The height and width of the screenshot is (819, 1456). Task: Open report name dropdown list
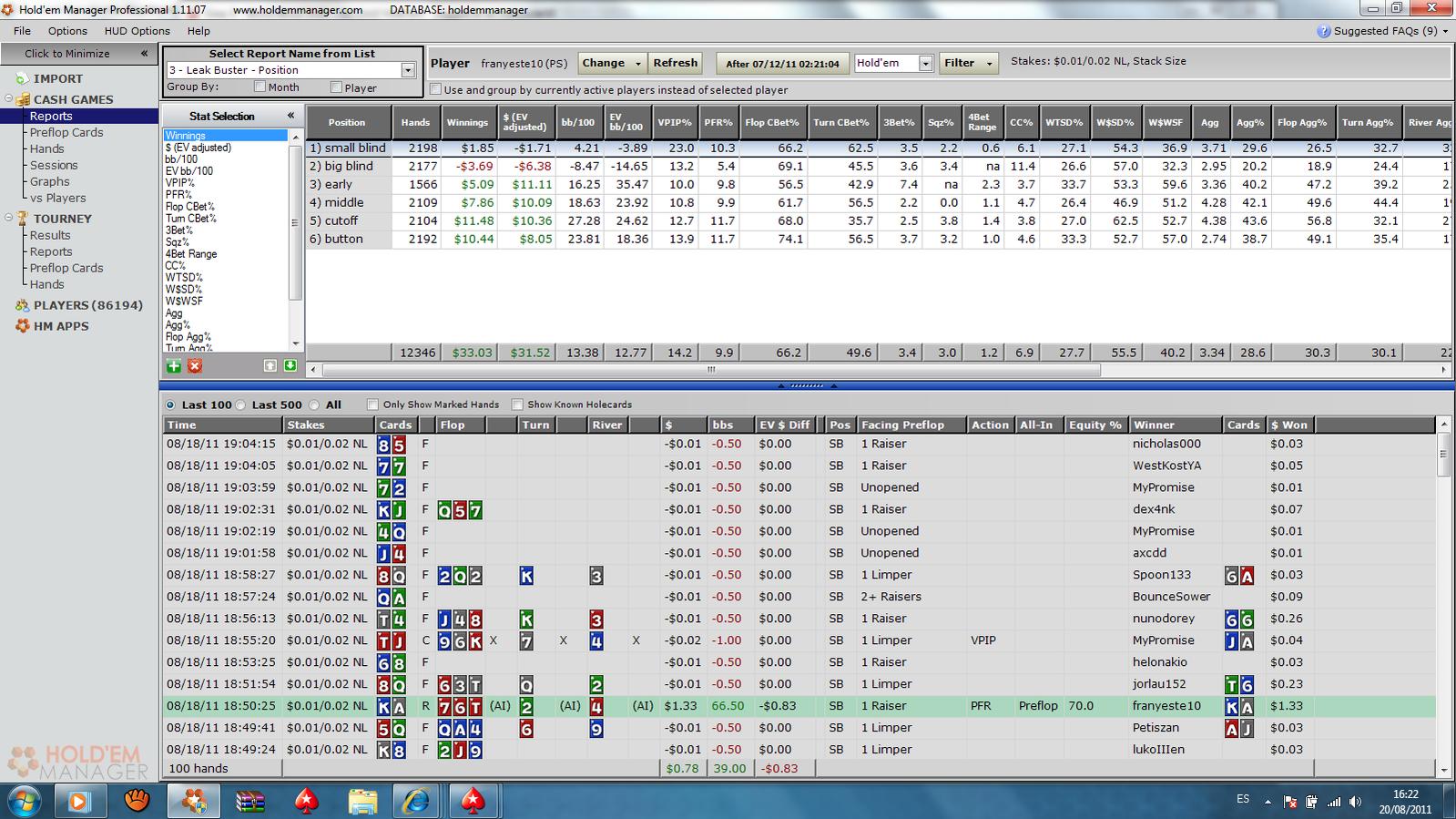tap(408, 70)
